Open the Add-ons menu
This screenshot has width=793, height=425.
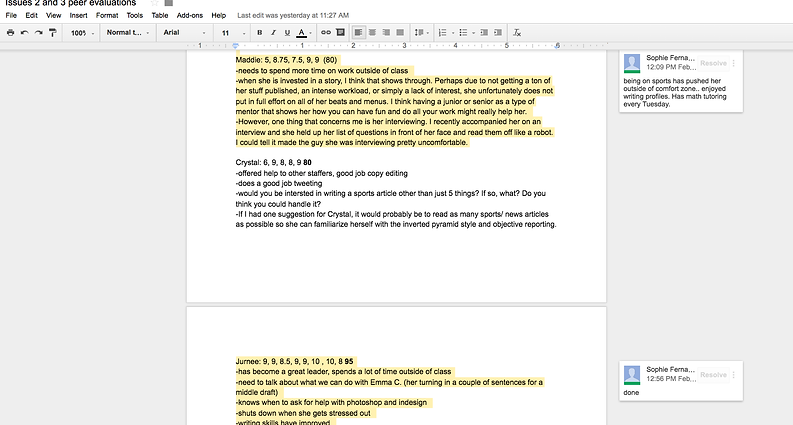click(190, 16)
